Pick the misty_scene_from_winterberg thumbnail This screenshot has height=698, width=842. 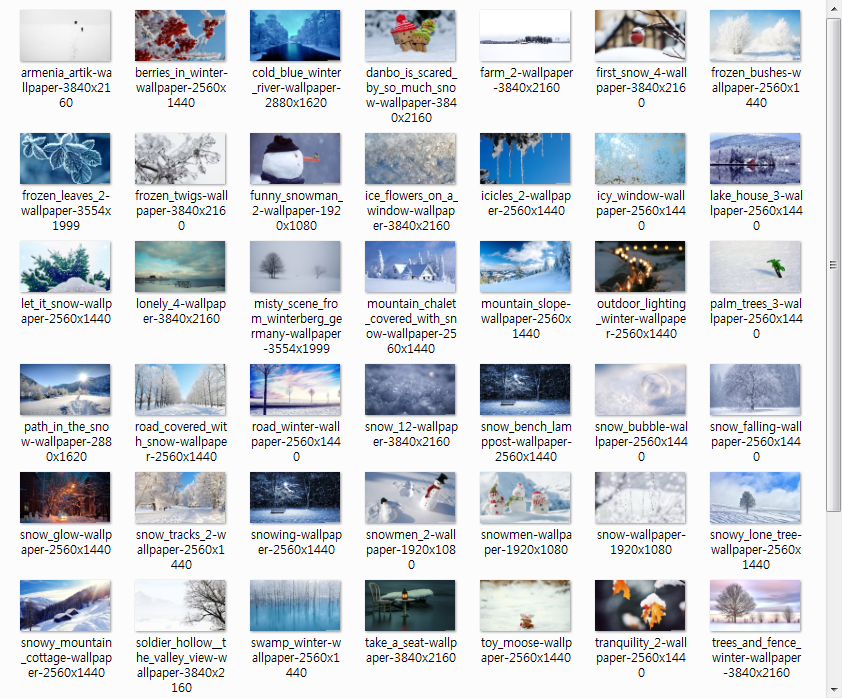(295, 266)
